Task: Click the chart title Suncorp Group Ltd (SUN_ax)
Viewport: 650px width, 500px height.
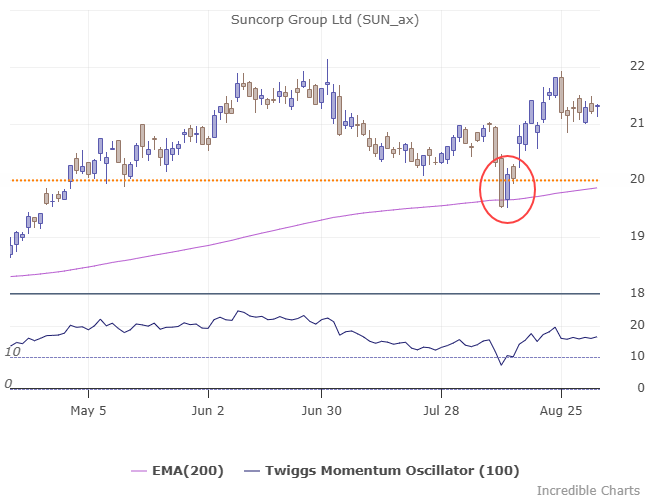Action: click(325, 19)
